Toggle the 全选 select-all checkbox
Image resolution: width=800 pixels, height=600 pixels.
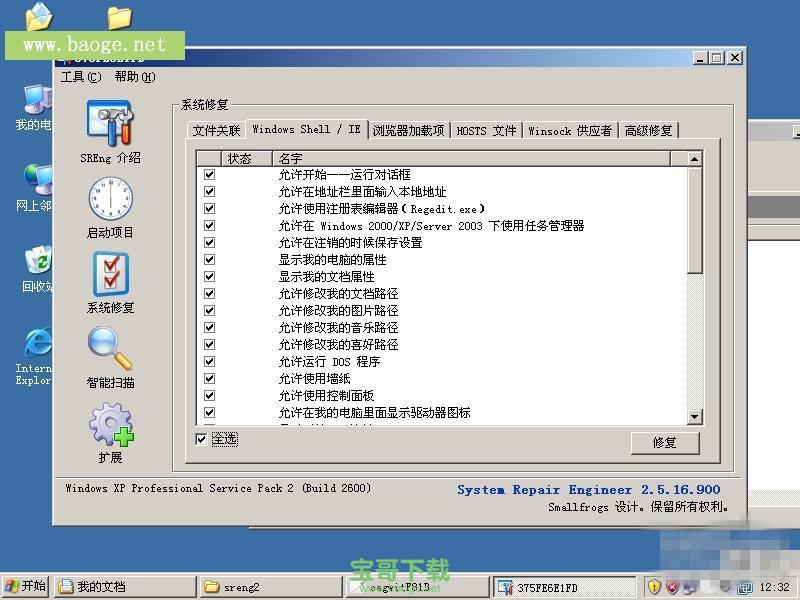(x=202, y=439)
